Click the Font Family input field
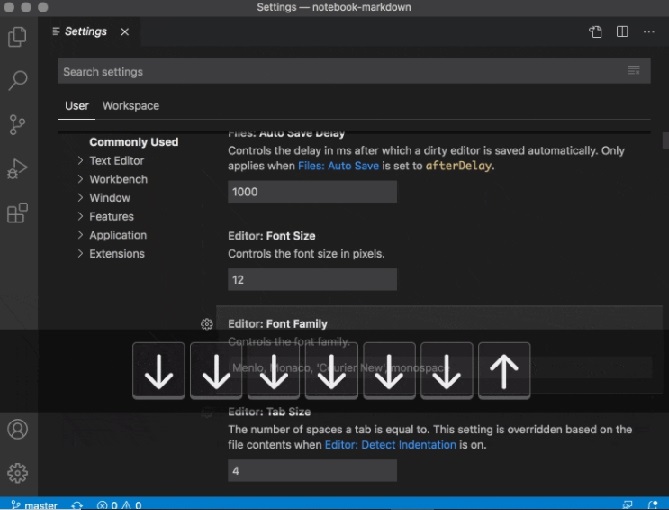 (440, 367)
